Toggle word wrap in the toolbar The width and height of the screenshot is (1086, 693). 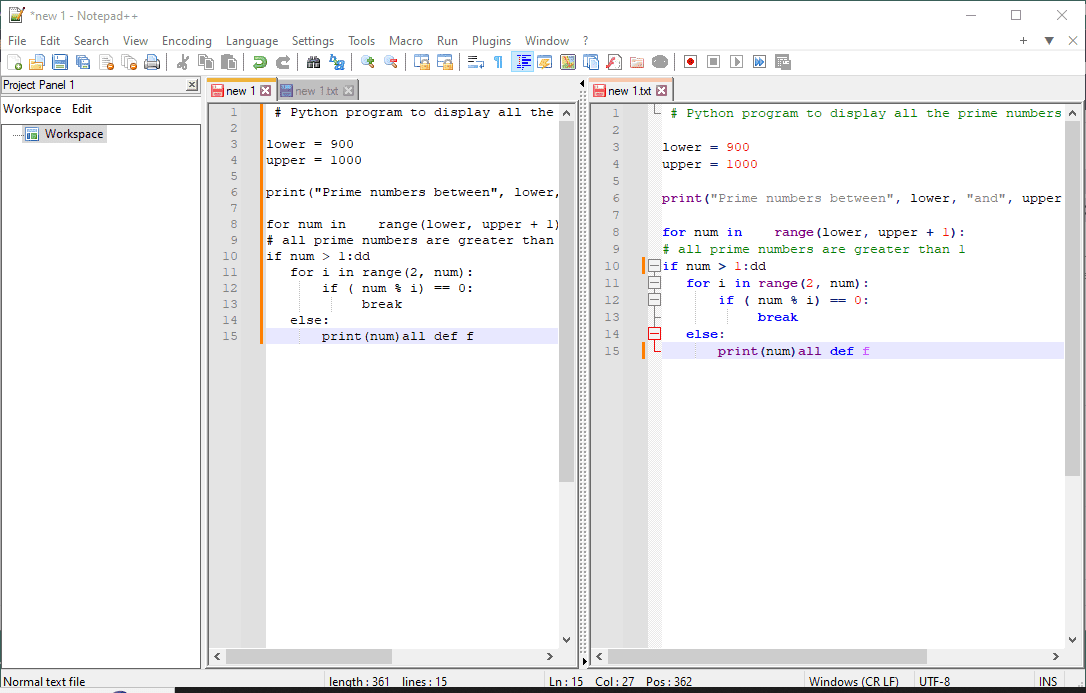pyautogui.click(x=476, y=62)
